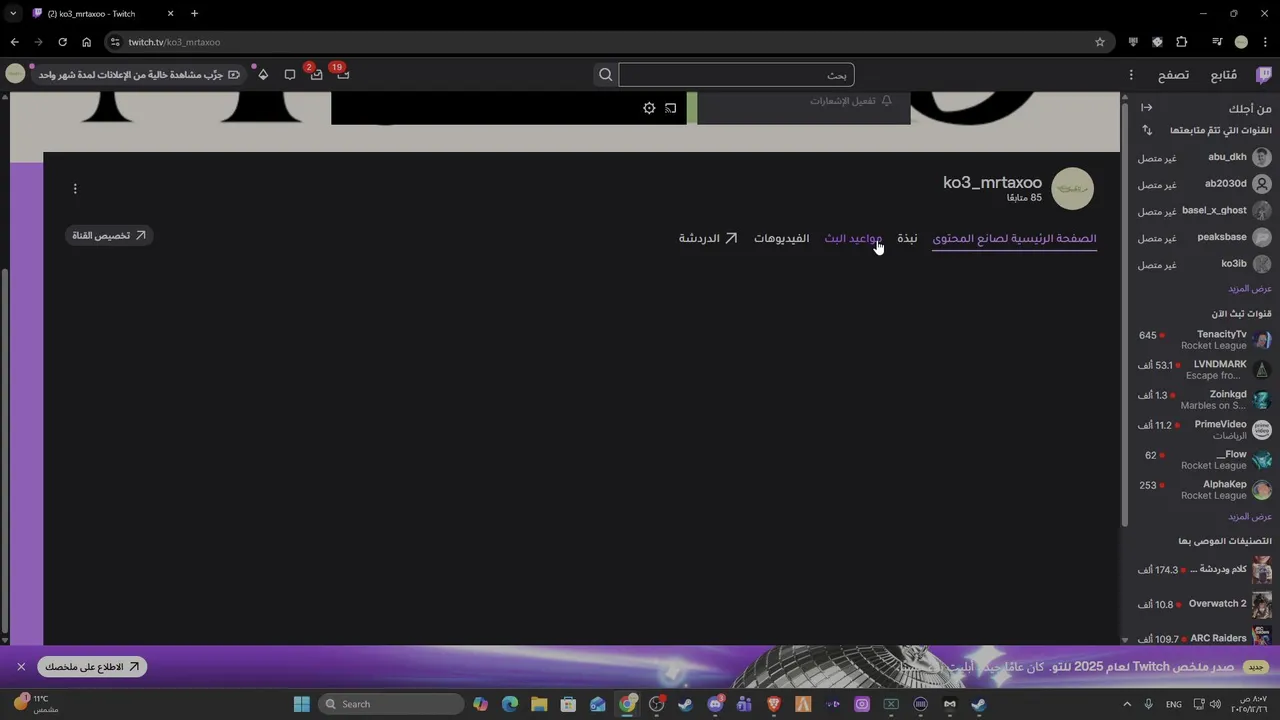Select the الصفحة الرئيسية لصانع المحتوى tab
This screenshot has height=720, width=1280.
pyautogui.click(x=1014, y=239)
